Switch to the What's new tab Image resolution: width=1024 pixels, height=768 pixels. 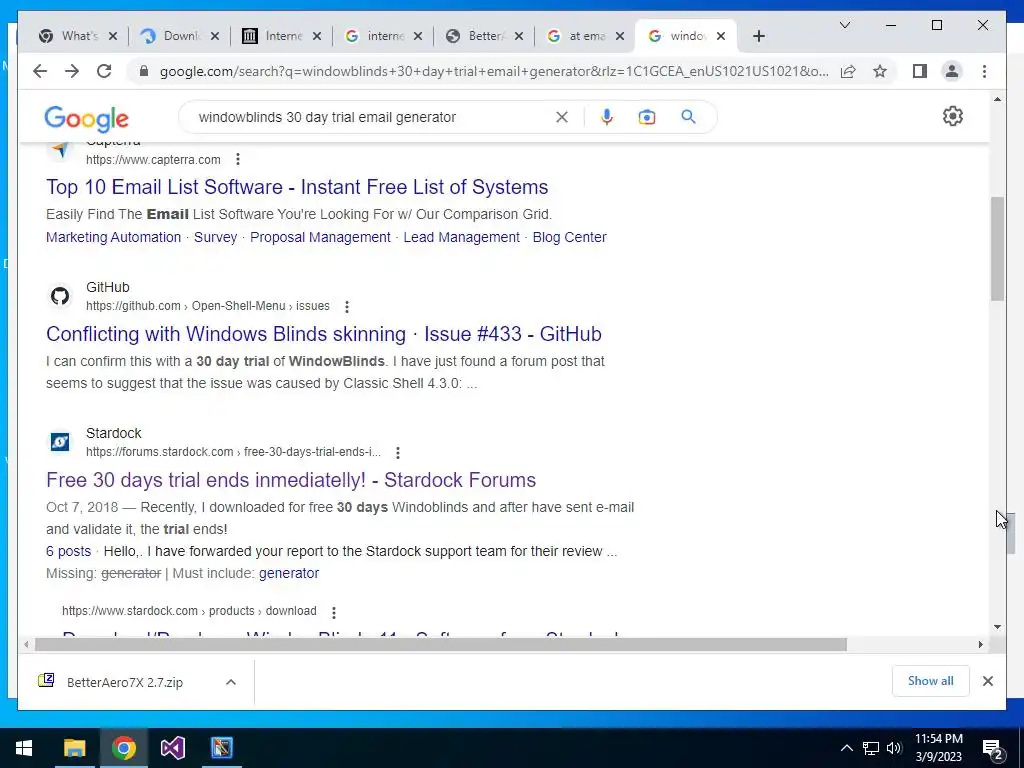tap(79, 36)
